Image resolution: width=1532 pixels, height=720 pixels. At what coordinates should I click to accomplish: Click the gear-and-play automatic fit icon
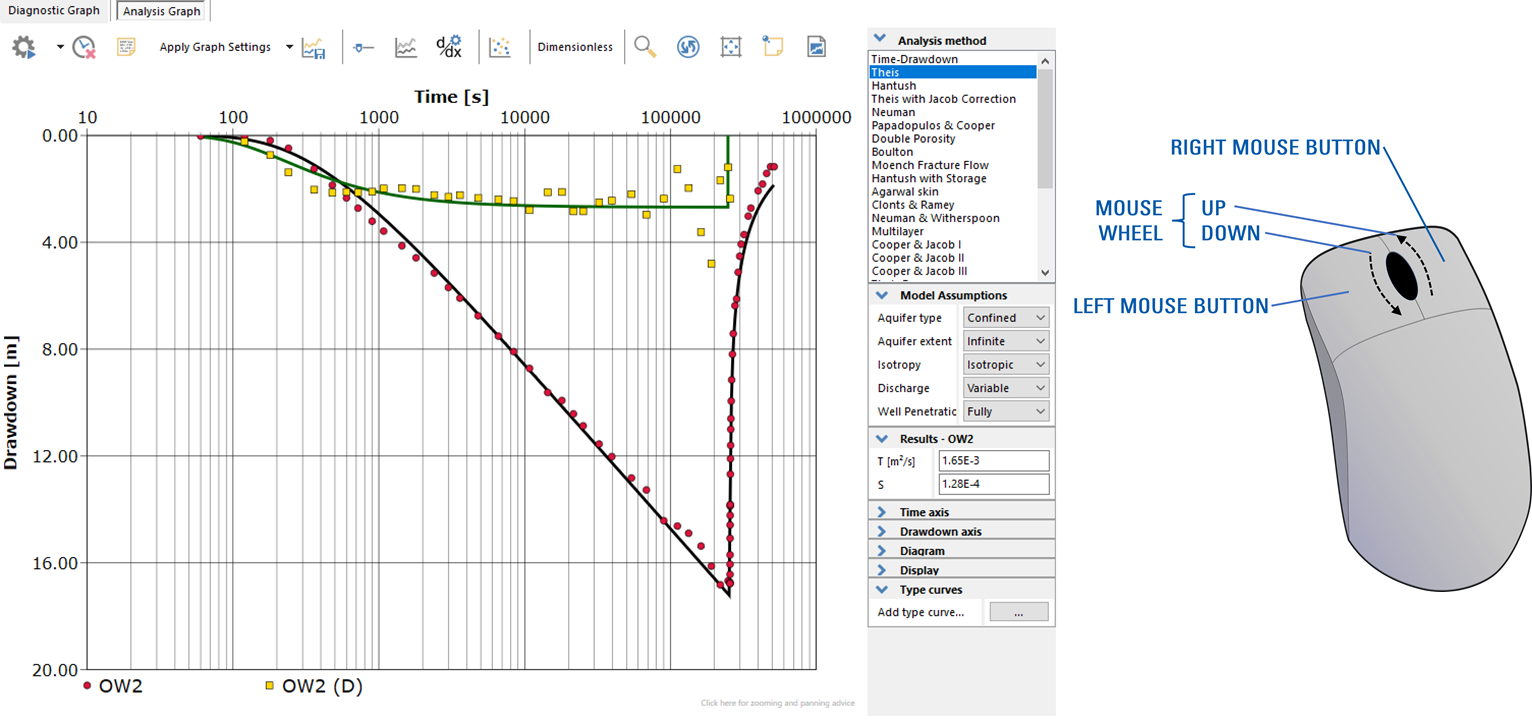coord(24,47)
